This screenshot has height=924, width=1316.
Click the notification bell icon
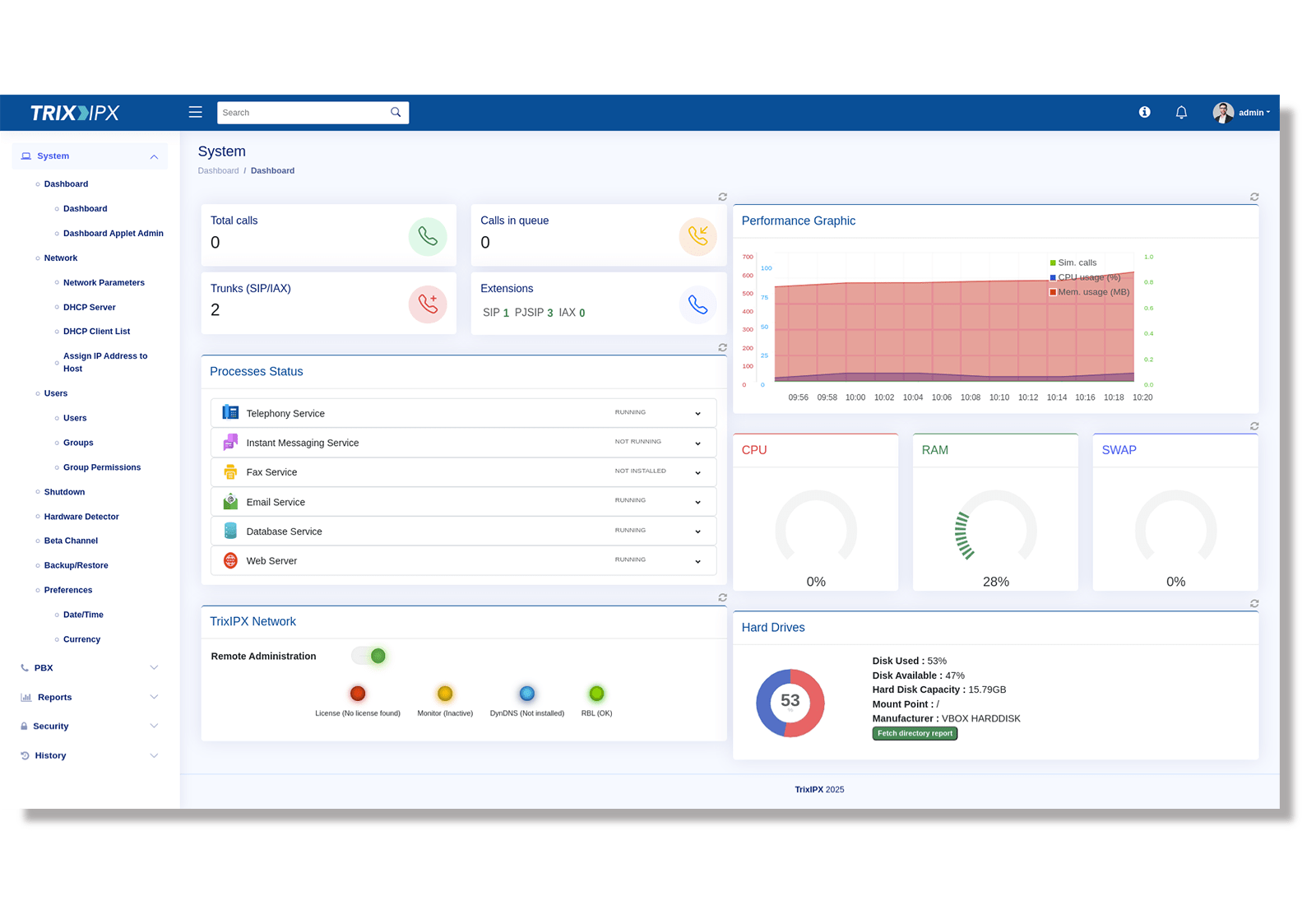point(1180,112)
